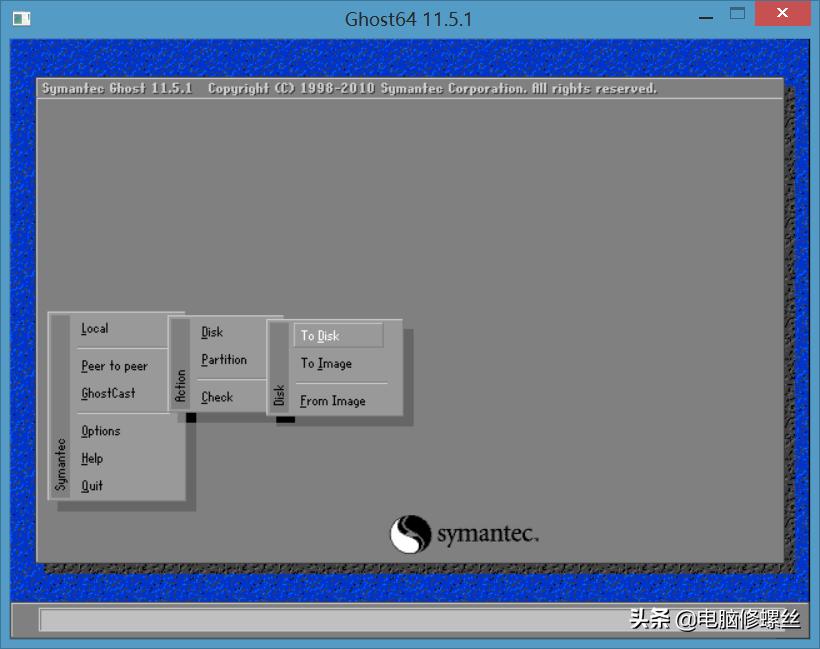Choose GhostCast from Symantec menu
Viewport: 820px width, 649px height.
point(108,393)
